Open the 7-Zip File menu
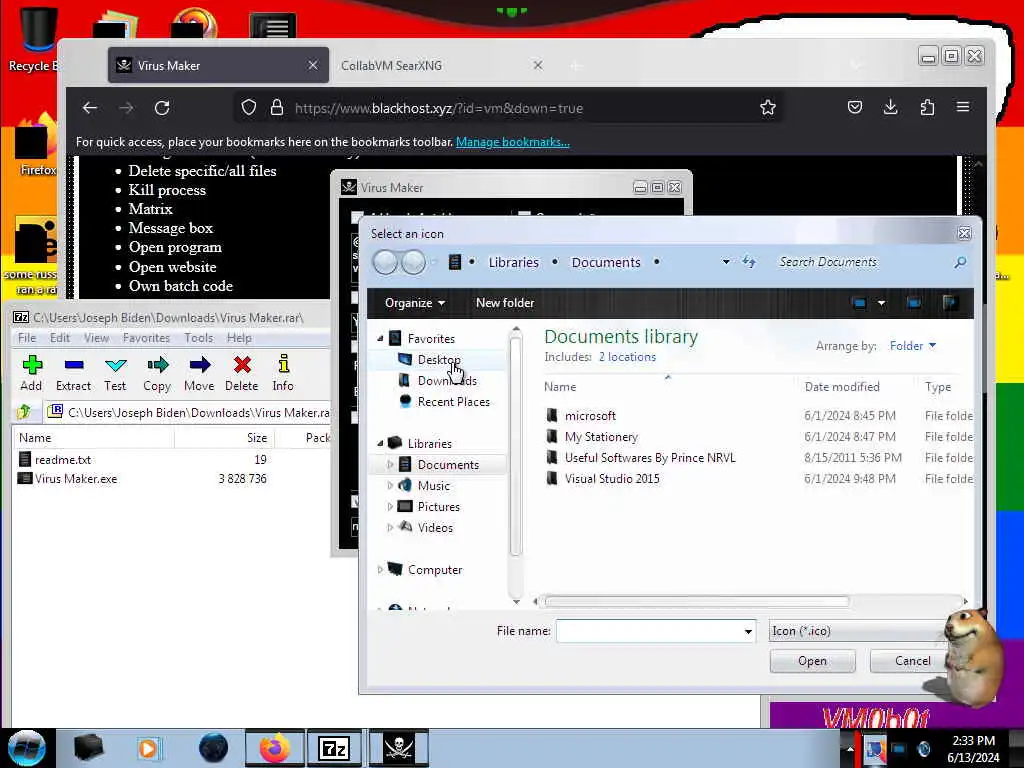 coord(27,338)
